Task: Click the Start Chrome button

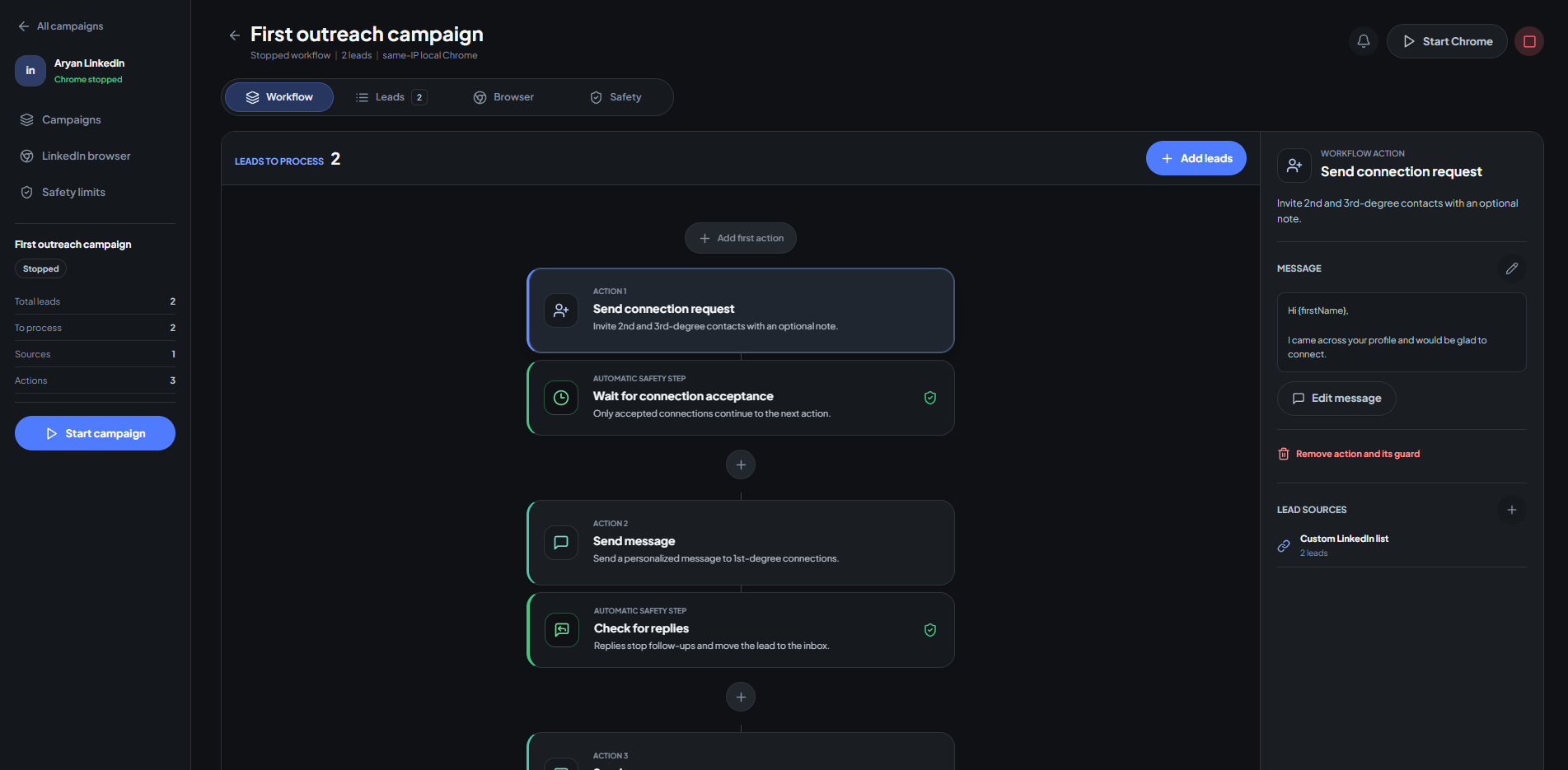Action: (1447, 41)
